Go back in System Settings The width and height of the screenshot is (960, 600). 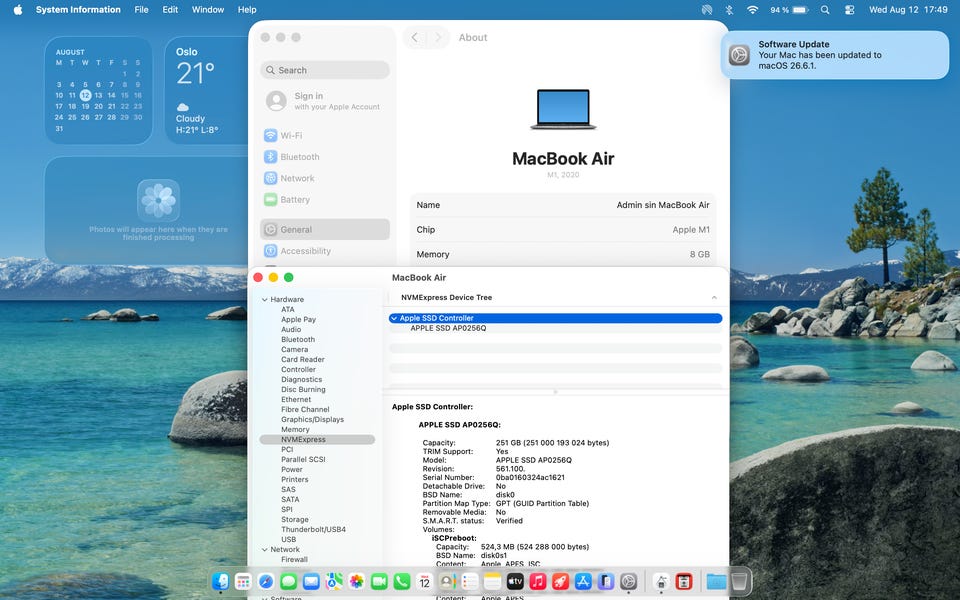[x=414, y=37]
